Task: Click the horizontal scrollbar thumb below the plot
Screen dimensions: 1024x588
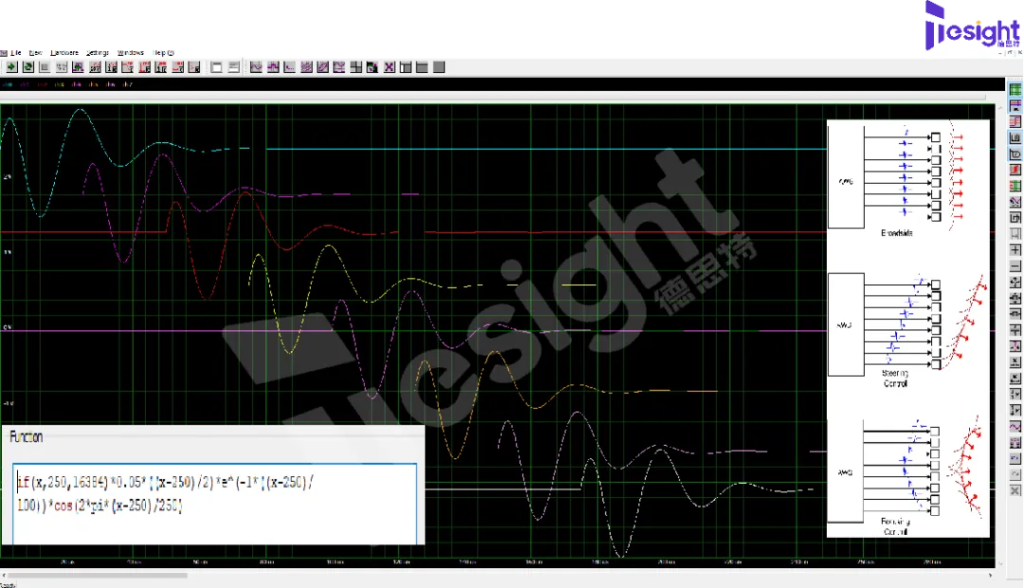Action: (x=97, y=576)
